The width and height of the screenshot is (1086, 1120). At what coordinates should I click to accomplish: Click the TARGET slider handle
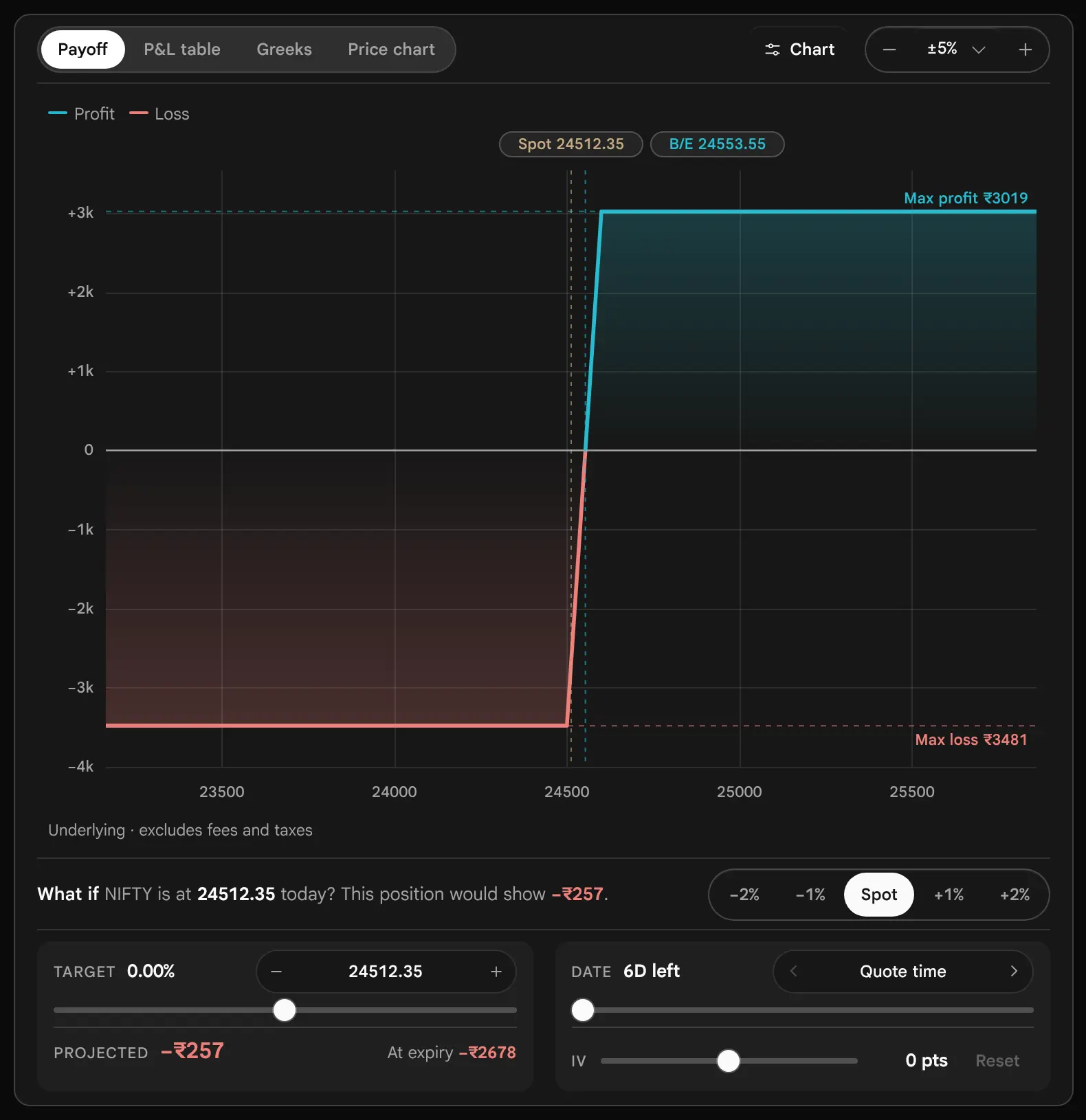(285, 1010)
